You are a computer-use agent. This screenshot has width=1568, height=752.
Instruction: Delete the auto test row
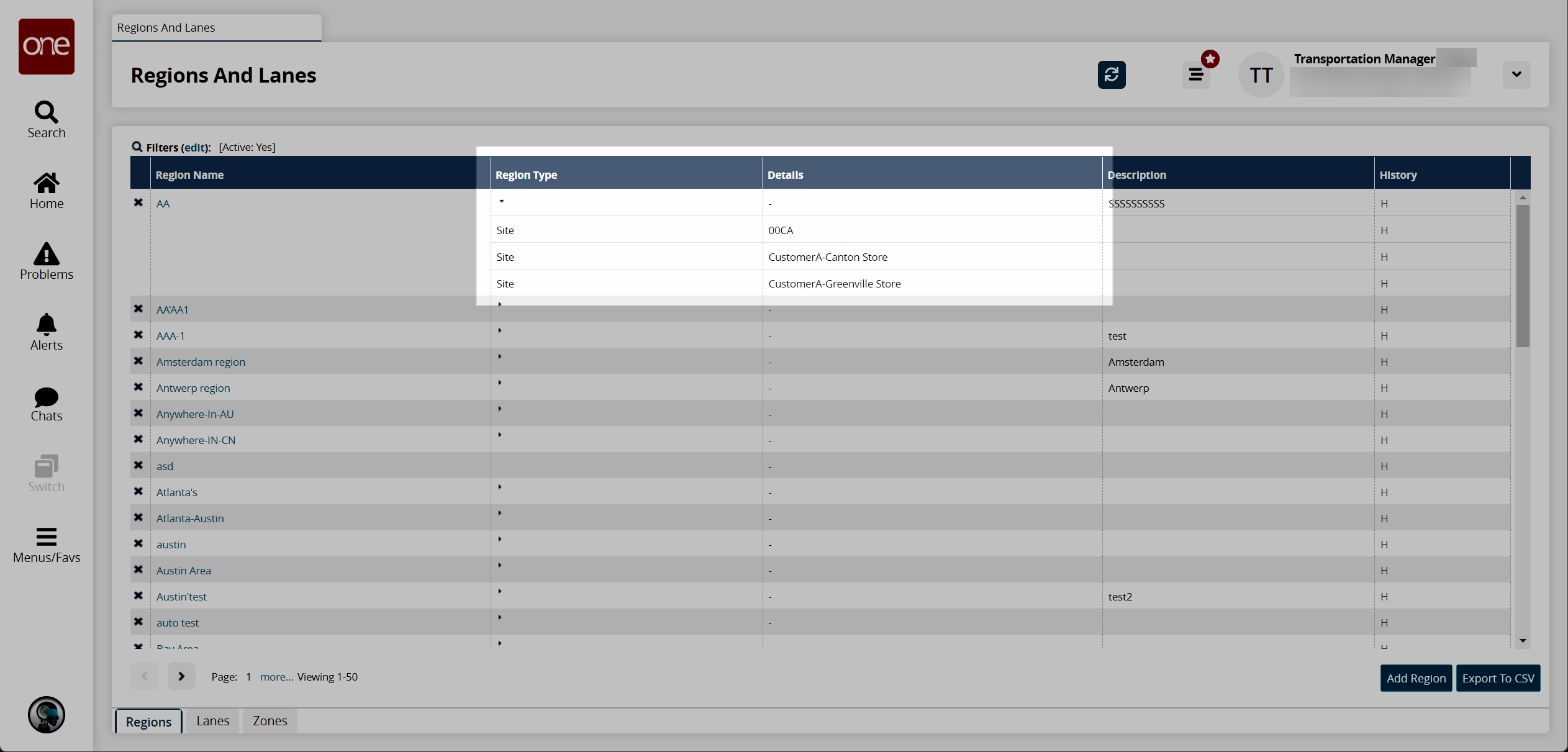coord(138,622)
